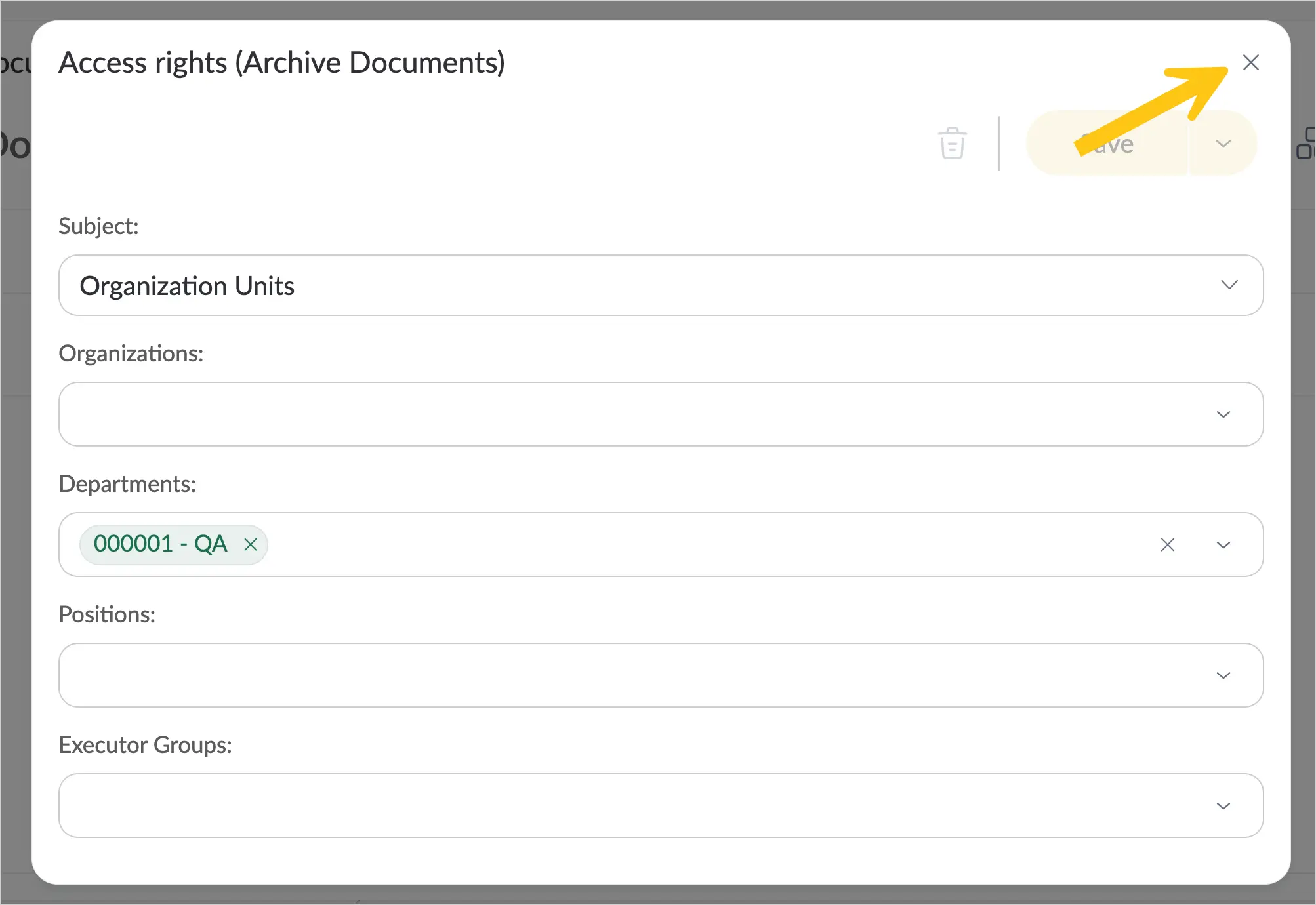
Task: Click the squares icon behind the dialog
Action: [1306, 143]
